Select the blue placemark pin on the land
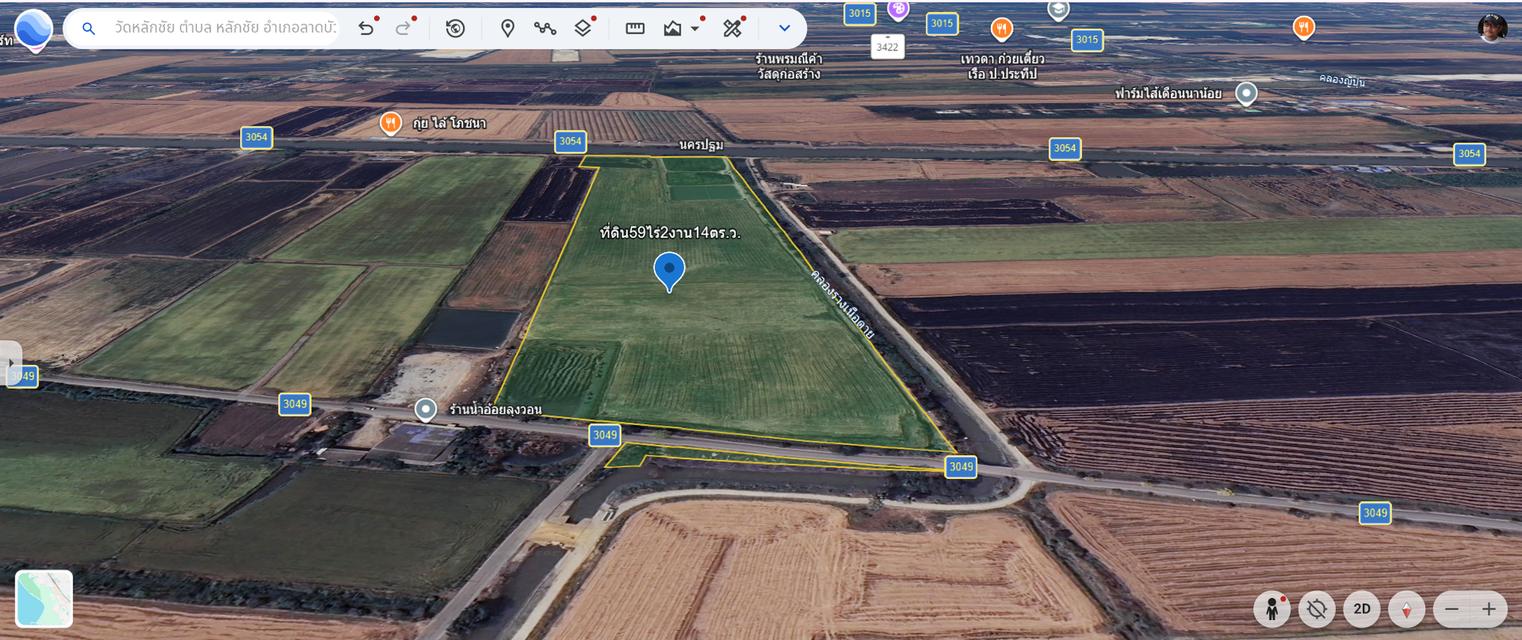The image size is (1522, 640). coord(669,271)
